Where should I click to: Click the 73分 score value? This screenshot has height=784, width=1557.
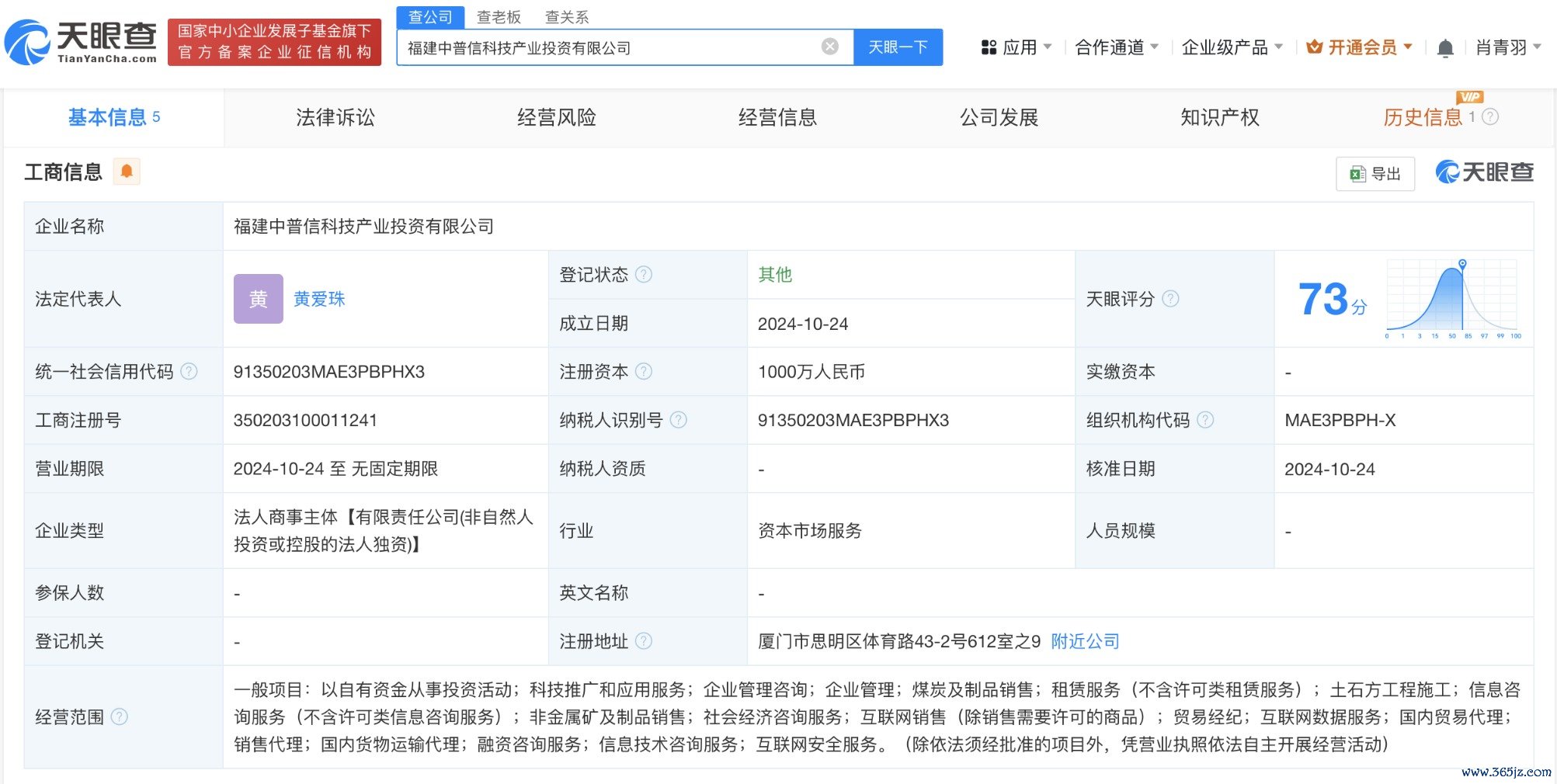(x=1333, y=300)
